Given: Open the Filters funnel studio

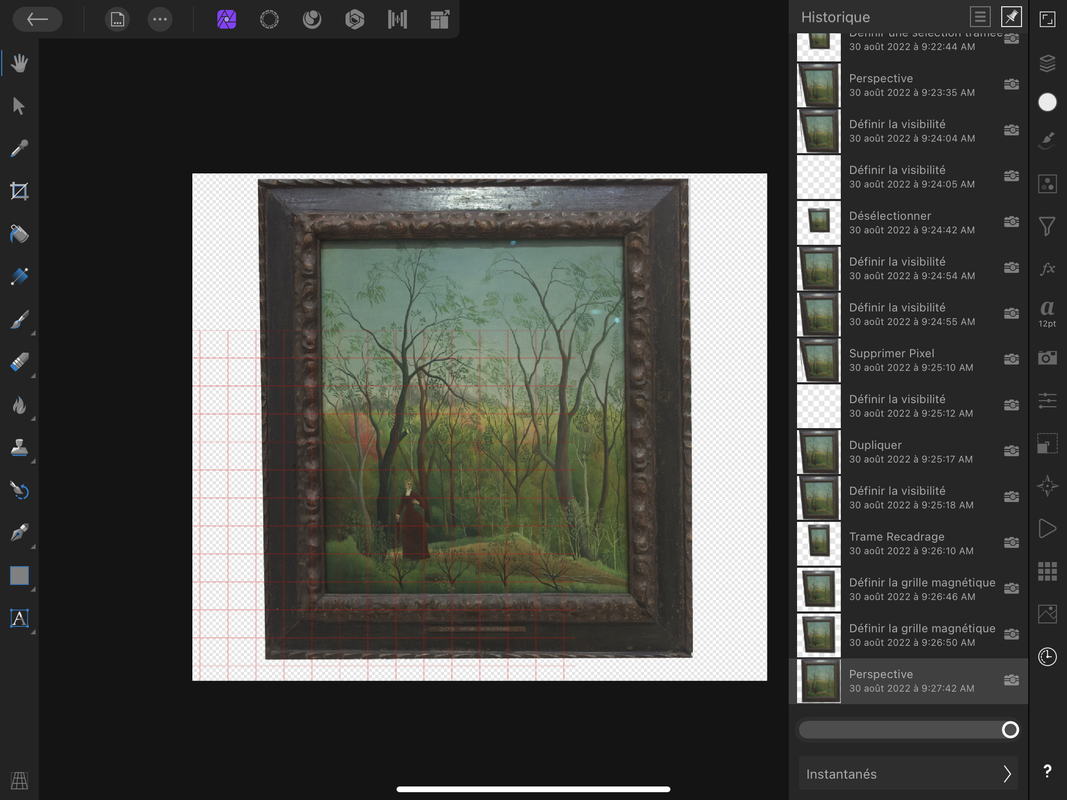Looking at the screenshot, I should [x=1047, y=226].
